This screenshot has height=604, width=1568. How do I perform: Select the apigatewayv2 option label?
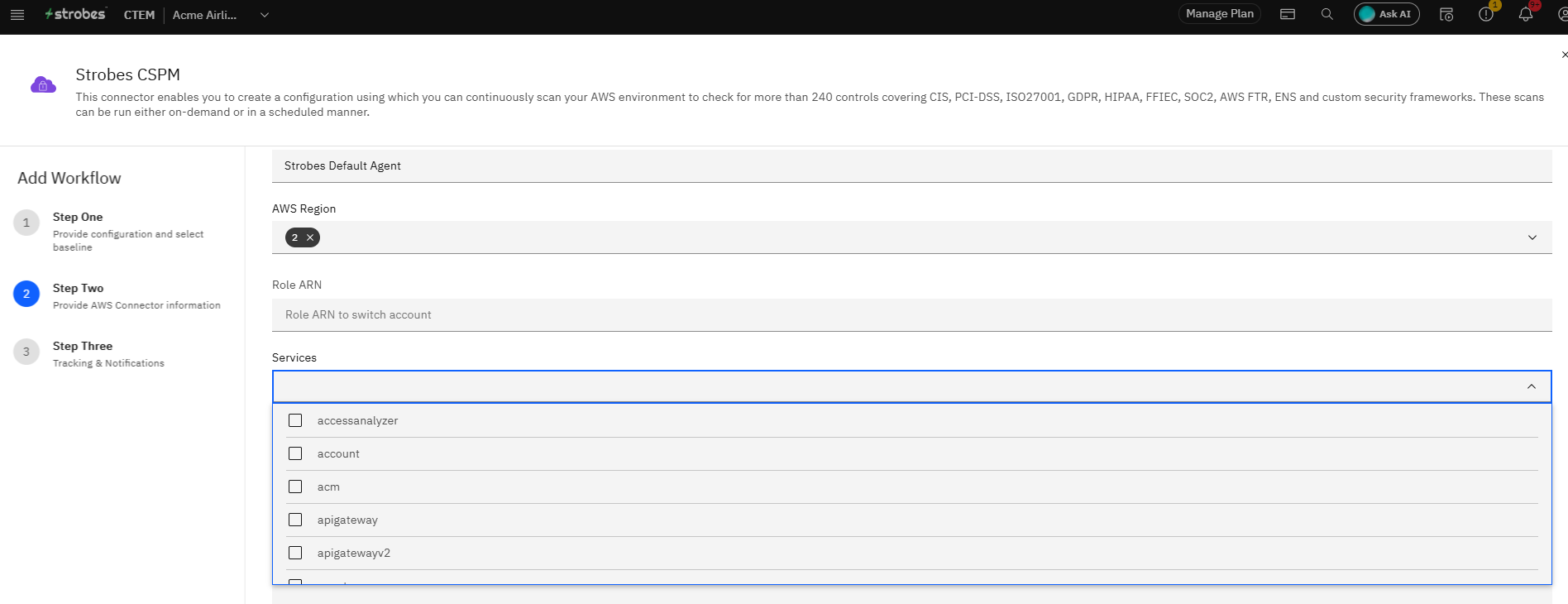click(x=354, y=553)
